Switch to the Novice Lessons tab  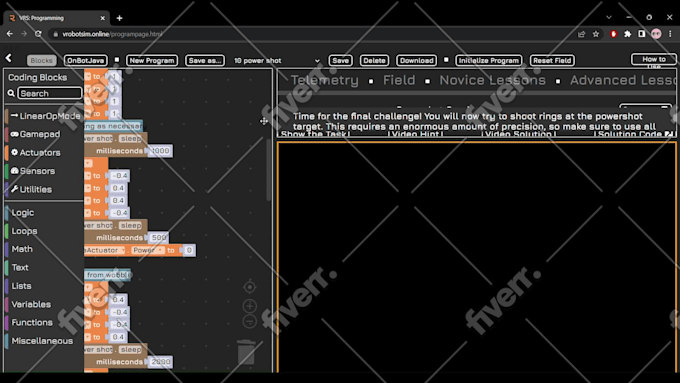point(492,80)
